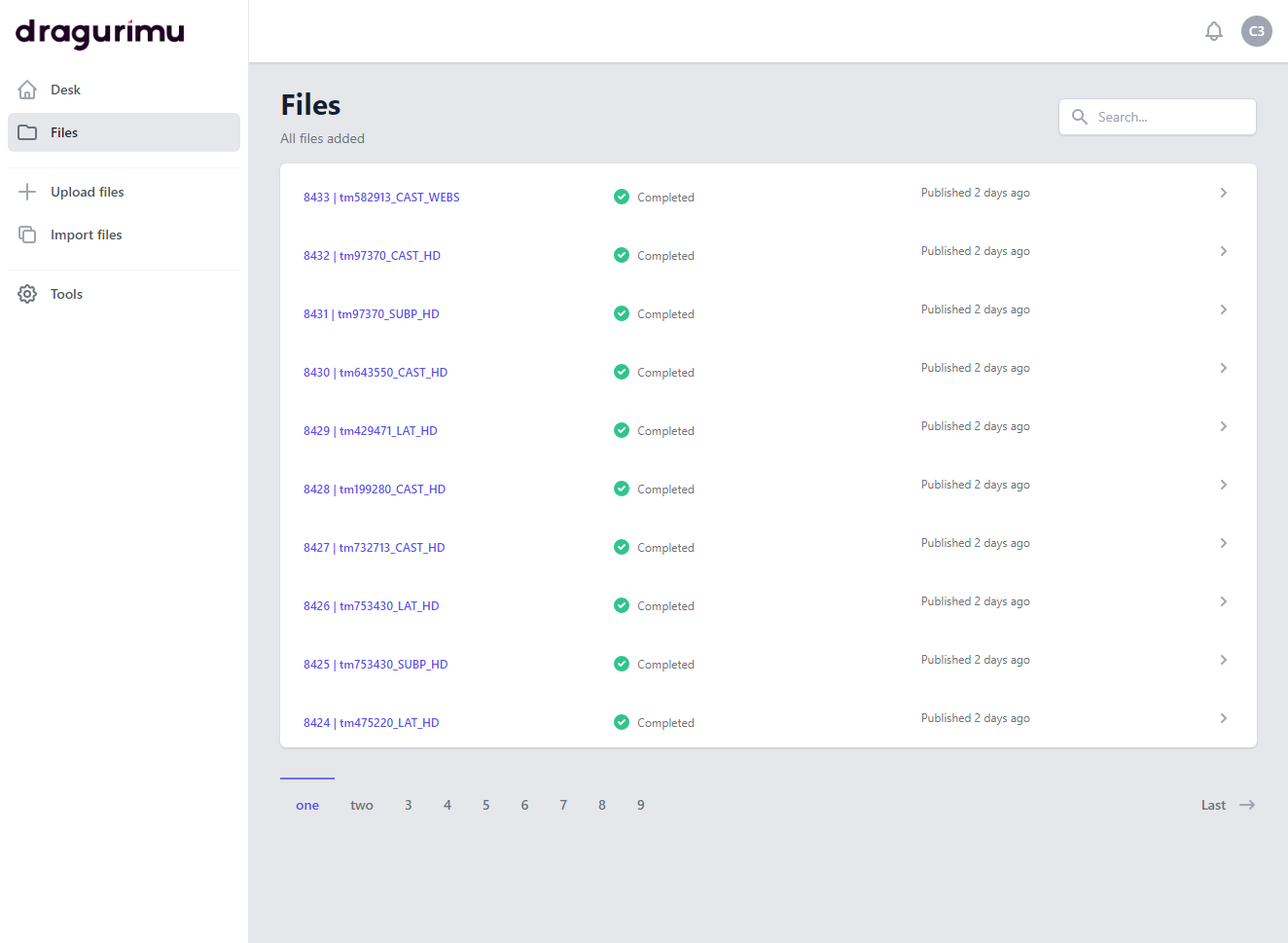Click the Upload files plus icon
This screenshot has width=1288, height=943.
(27, 192)
